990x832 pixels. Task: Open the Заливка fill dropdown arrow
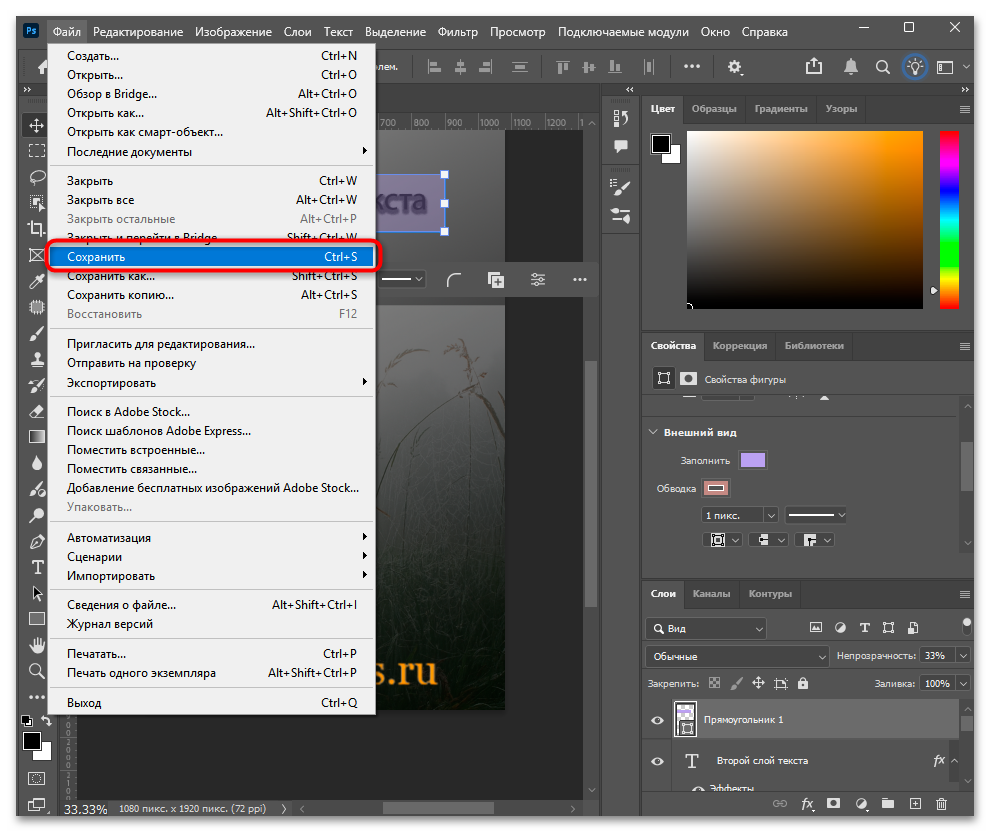(963, 684)
